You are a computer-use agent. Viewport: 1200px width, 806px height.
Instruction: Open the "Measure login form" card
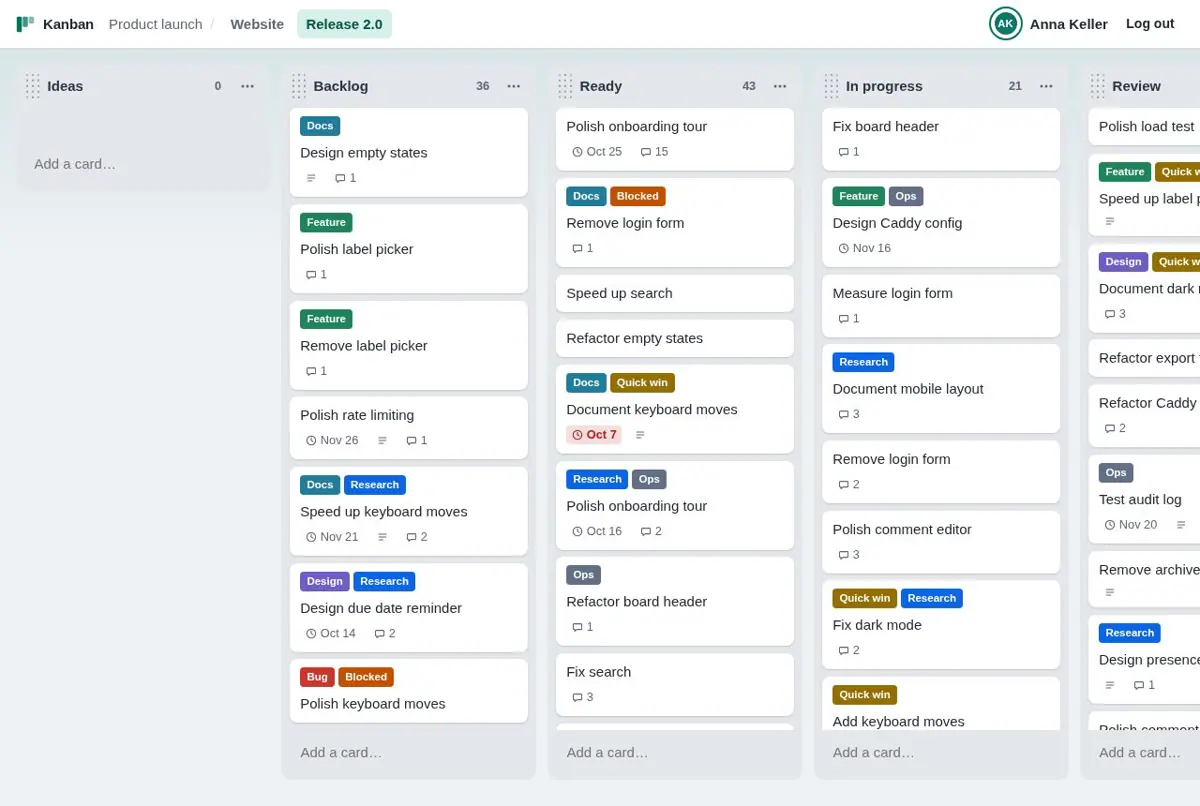(x=941, y=306)
